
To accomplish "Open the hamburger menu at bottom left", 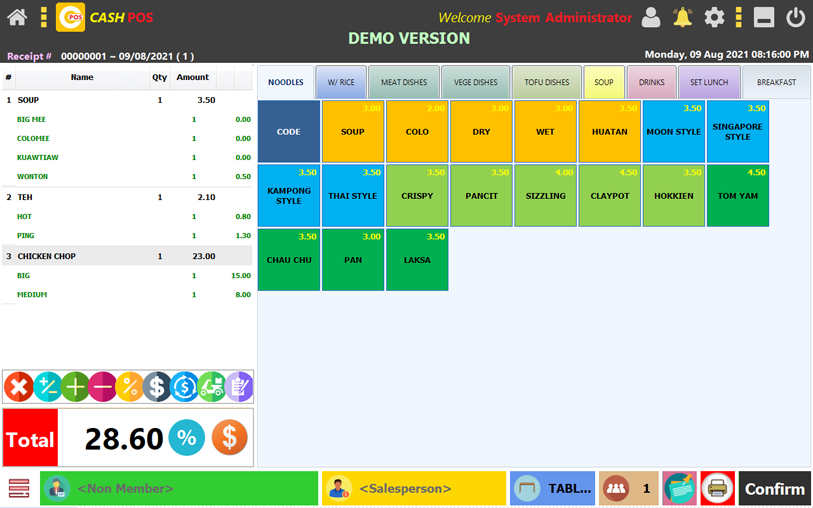I will [19, 489].
